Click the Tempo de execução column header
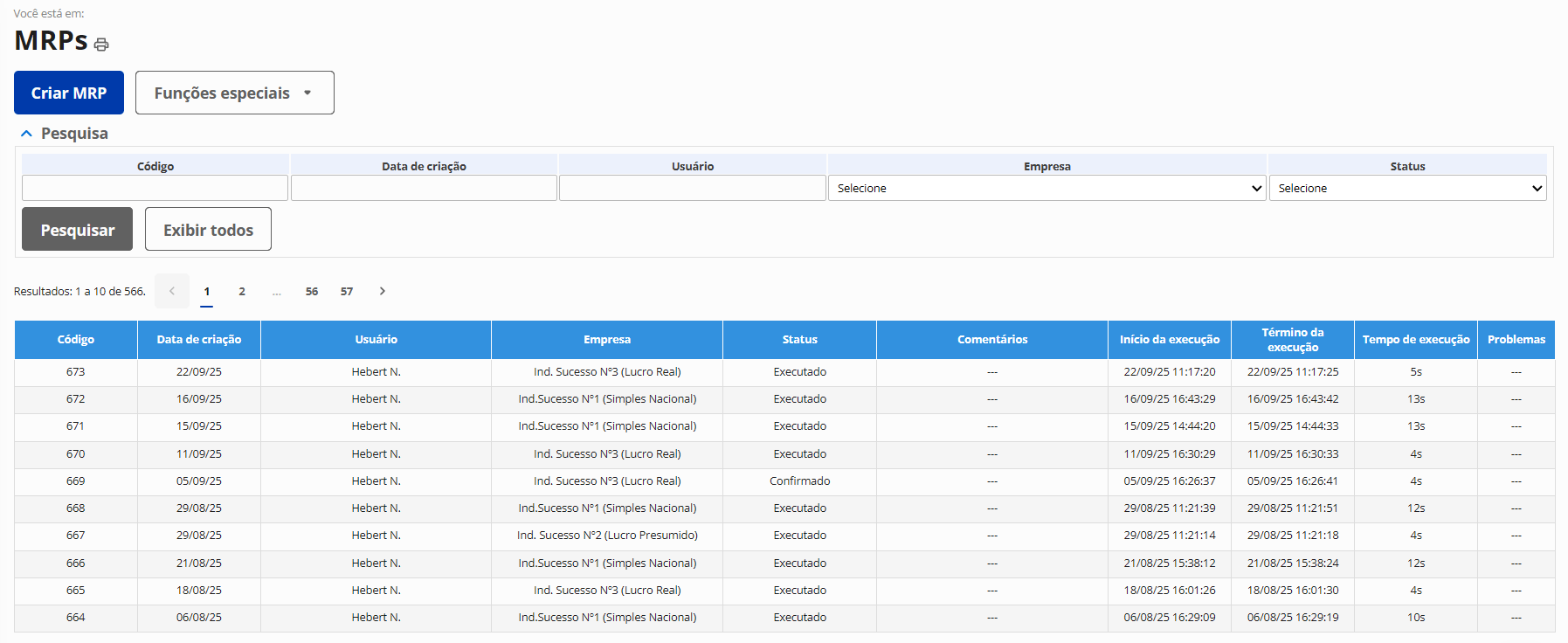1568x643 pixels. click(1415, 339)
